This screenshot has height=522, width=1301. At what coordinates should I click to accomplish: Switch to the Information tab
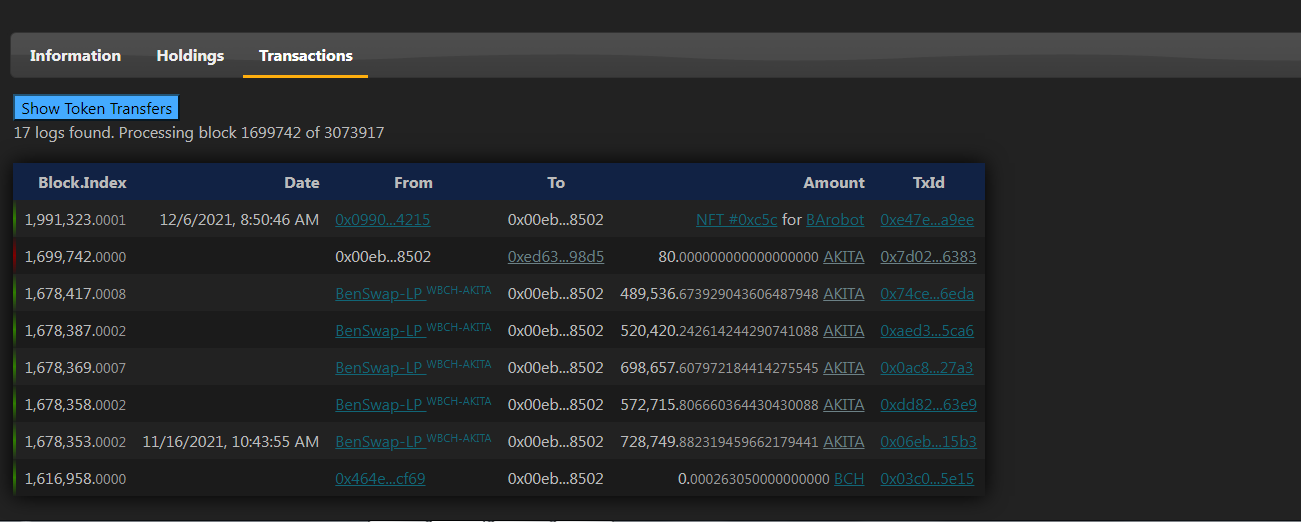pos(75,56)
